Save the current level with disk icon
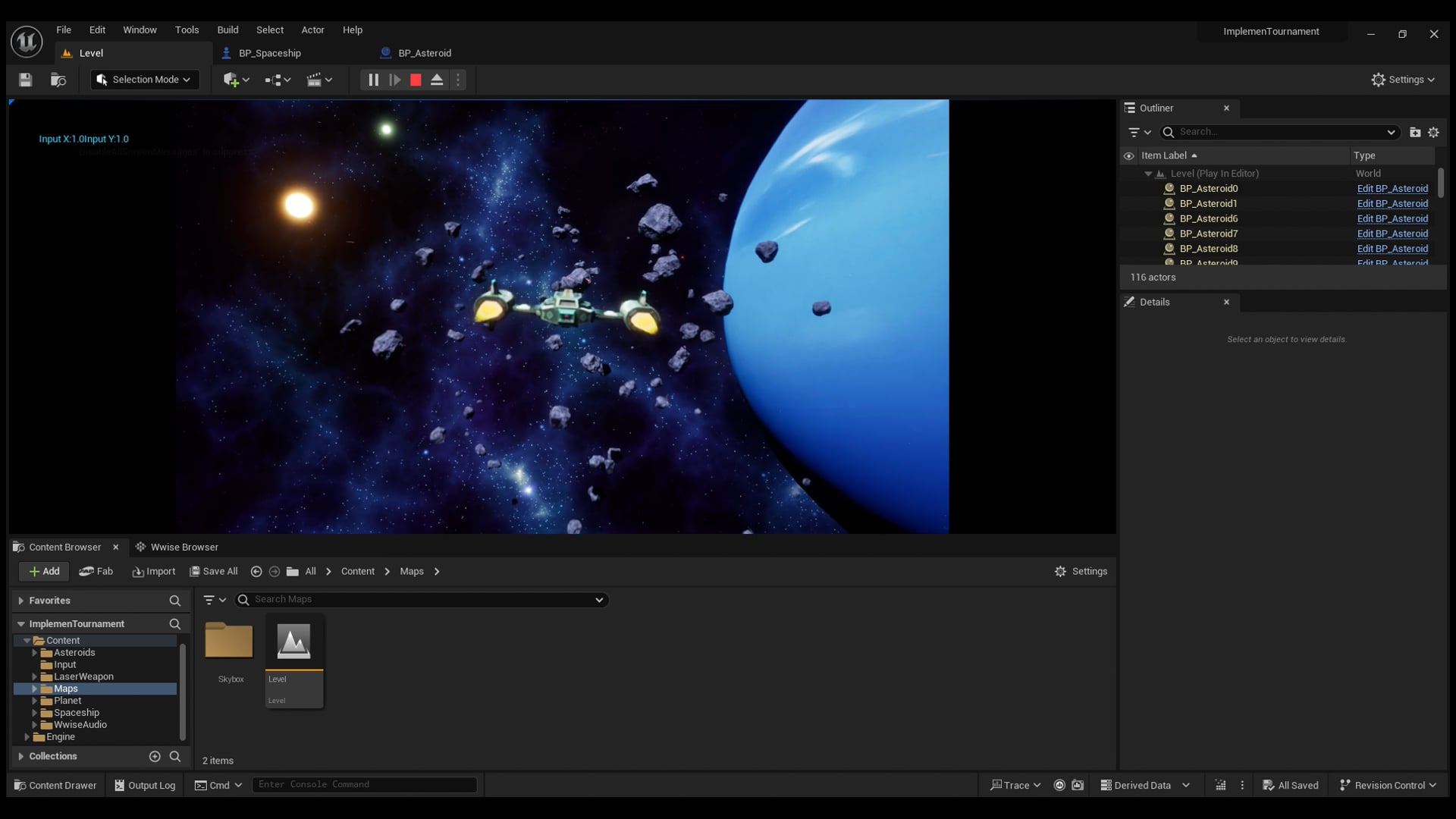 [x=25, y=80]
